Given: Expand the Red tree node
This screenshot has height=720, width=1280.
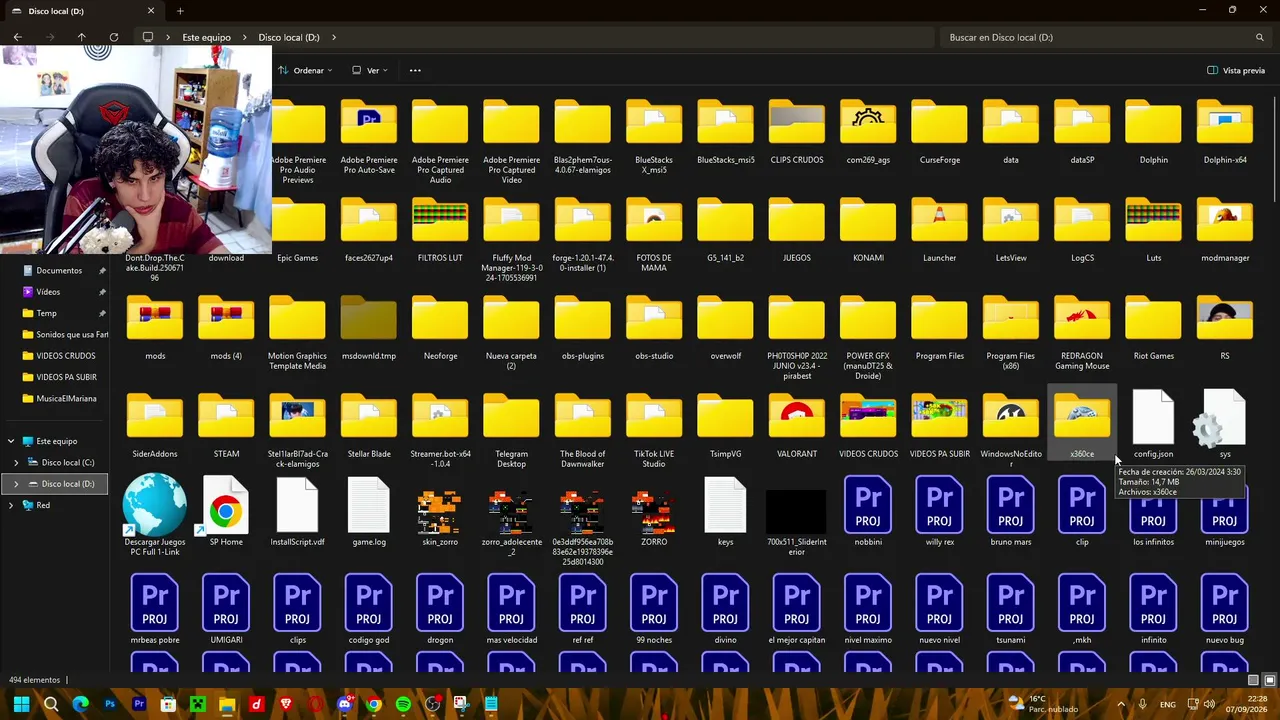Looking at the screenshot, I should 11,505.
